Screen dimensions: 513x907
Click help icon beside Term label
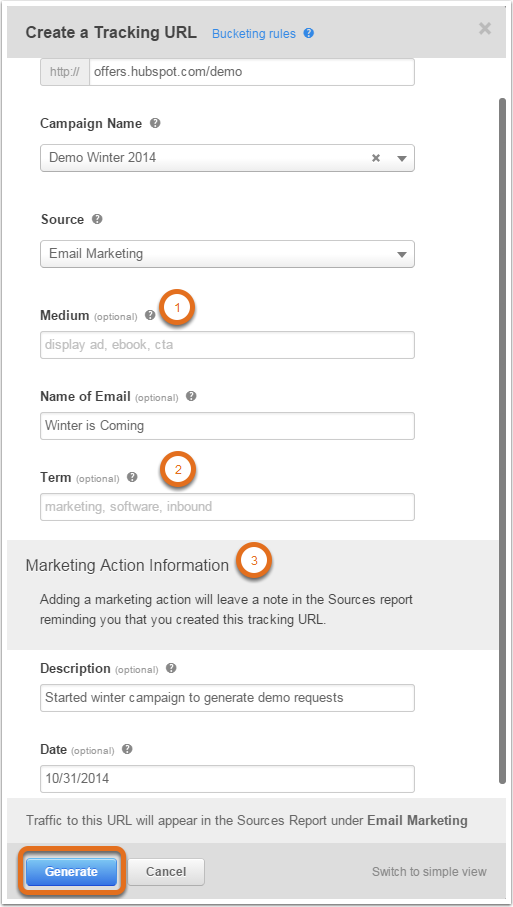click(x=132, y=477)
